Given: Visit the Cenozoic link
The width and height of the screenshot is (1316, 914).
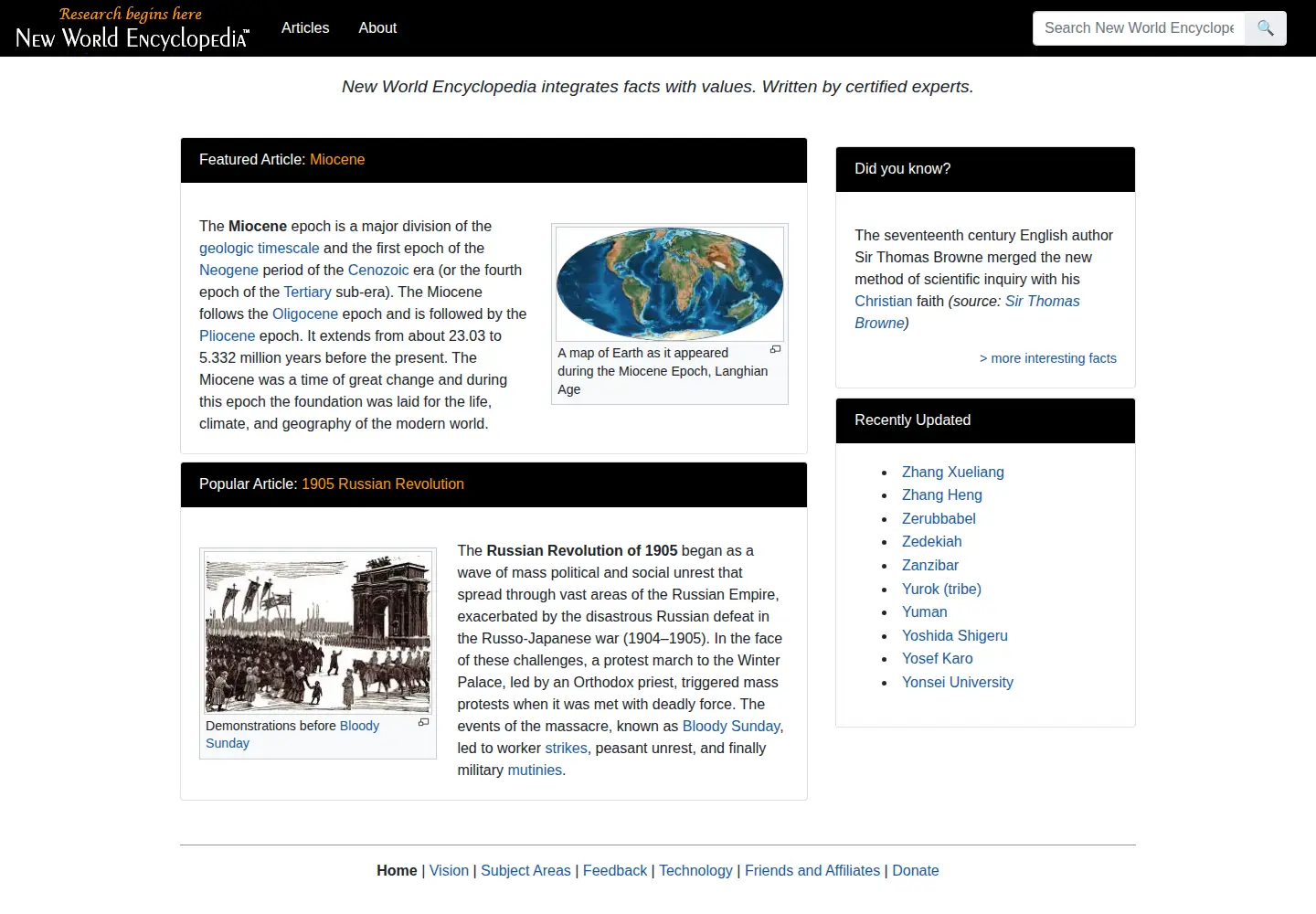Looking at the screenshot, I should coord(378,271).
